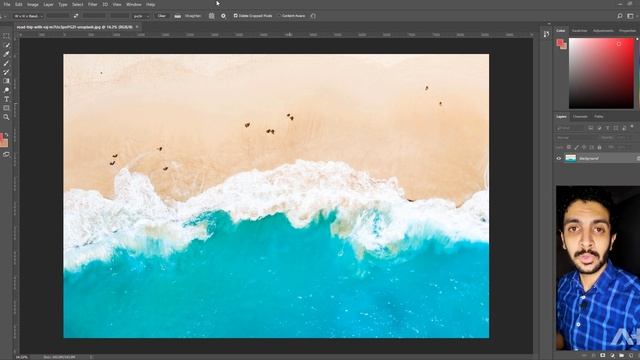Viewport: 640px width, 360px height.
Task: Open the Select menu
Action: [x=78, y=4]
